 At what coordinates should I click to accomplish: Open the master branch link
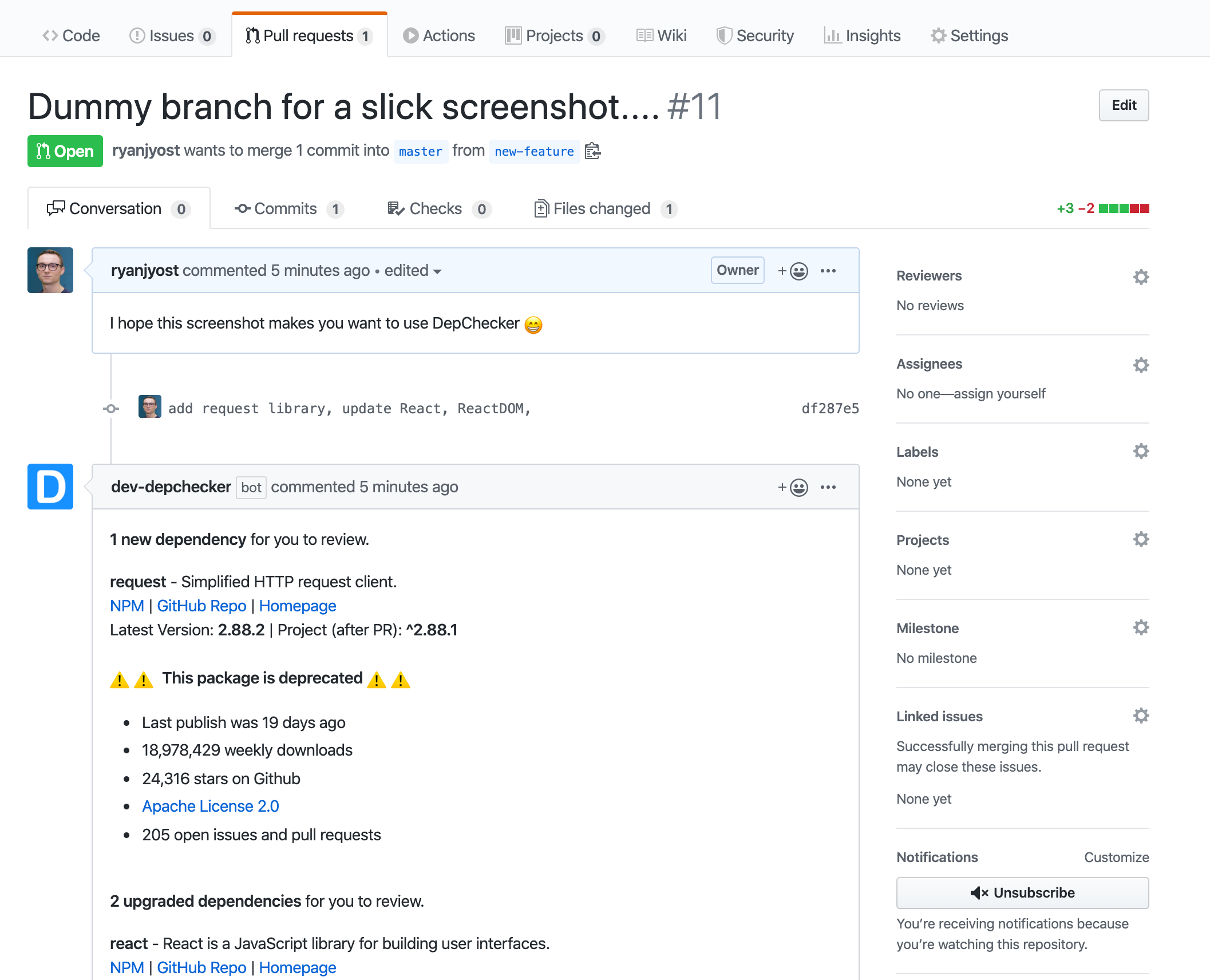coord(421,151)
